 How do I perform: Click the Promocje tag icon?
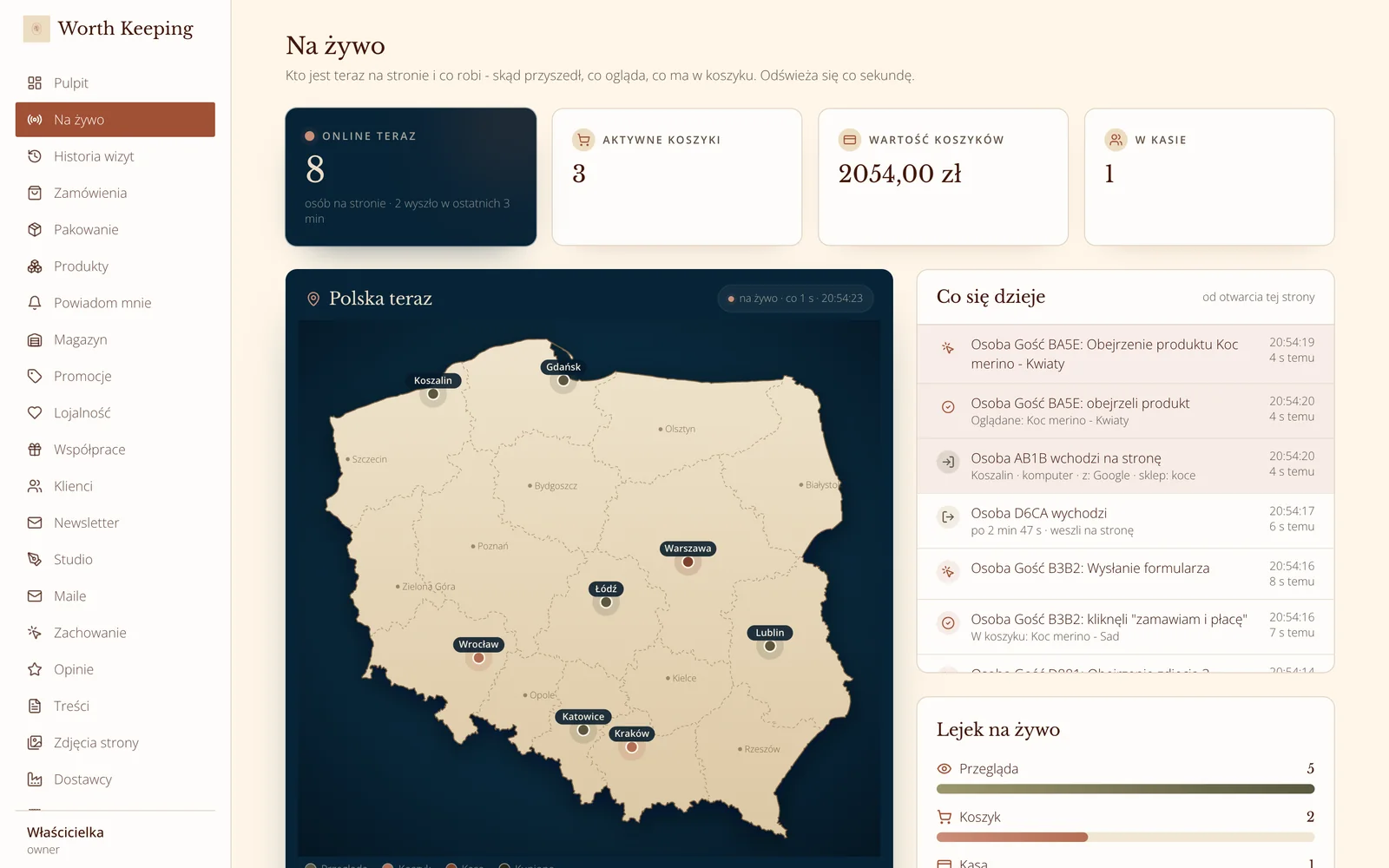coord(35,376)
